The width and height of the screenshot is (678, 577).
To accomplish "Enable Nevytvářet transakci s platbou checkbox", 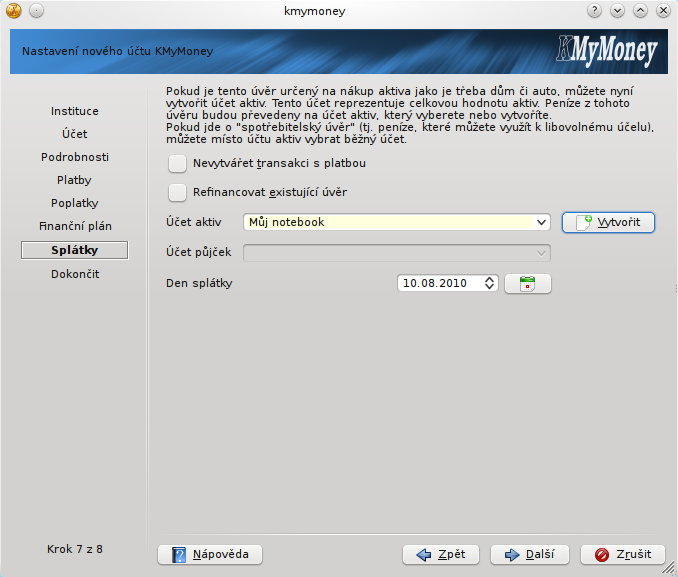I will [x=177, y=163].
